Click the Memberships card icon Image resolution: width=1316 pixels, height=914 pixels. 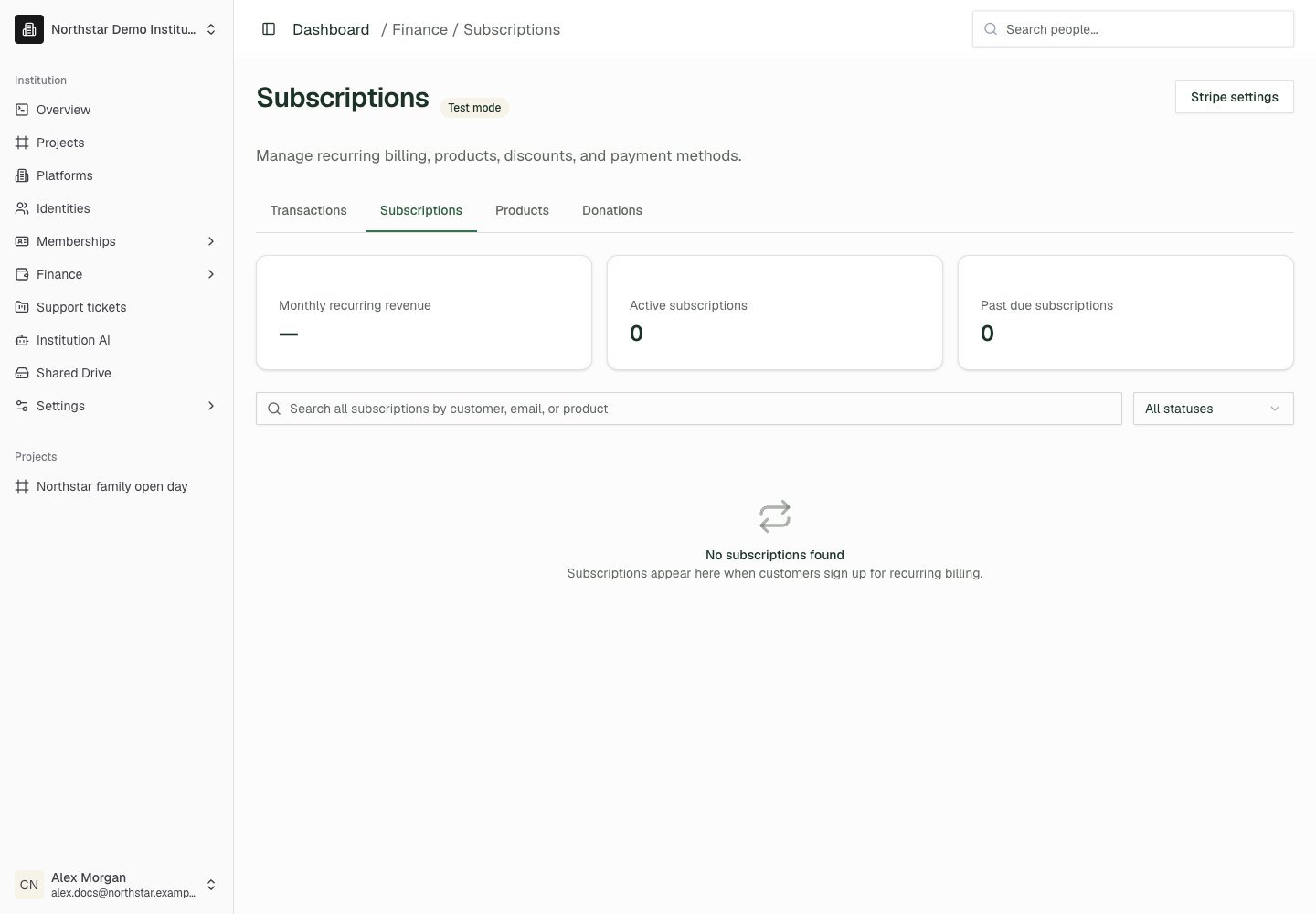[22, 241]
